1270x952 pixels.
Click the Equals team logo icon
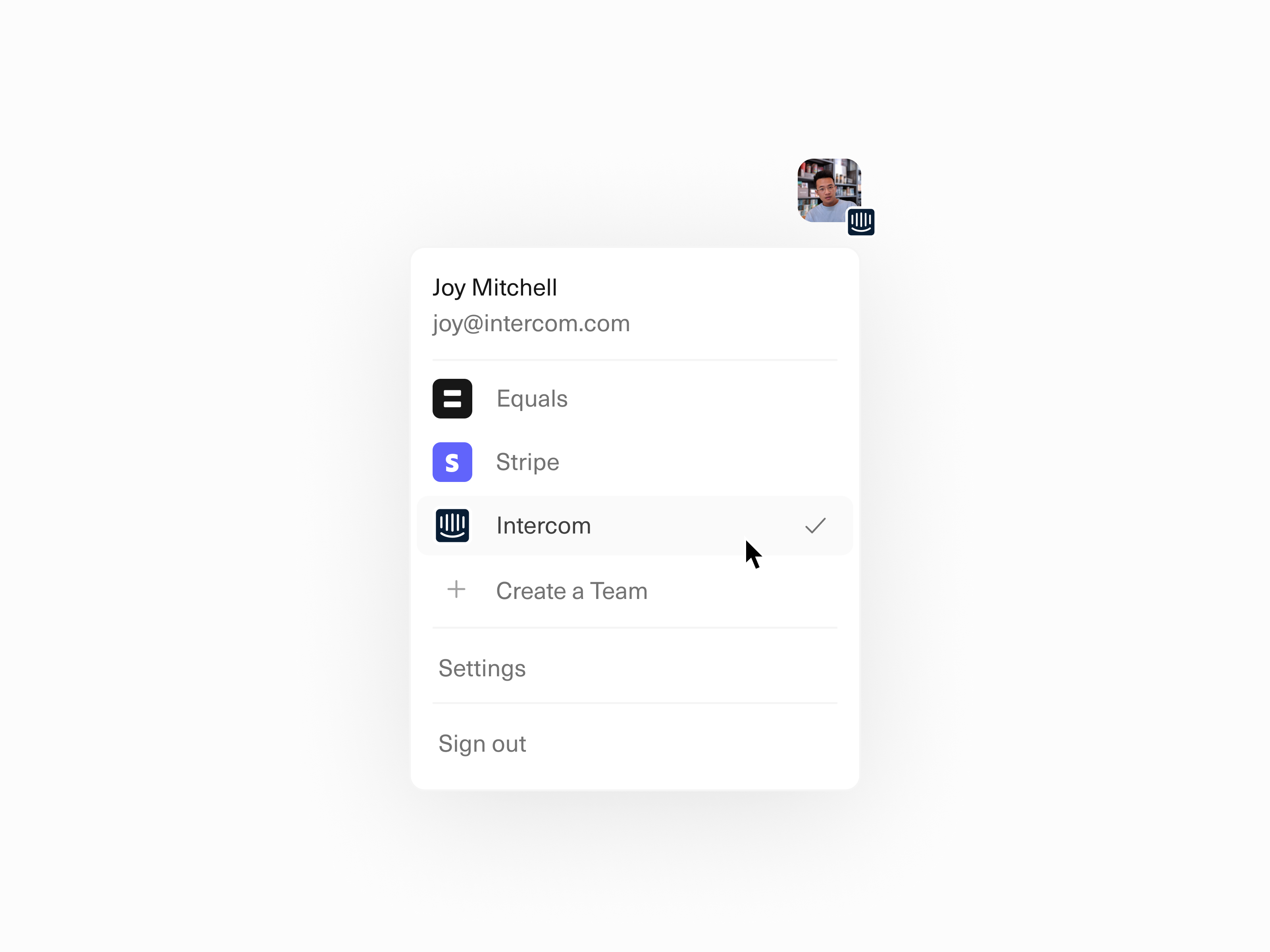click(x=452, y=399)
